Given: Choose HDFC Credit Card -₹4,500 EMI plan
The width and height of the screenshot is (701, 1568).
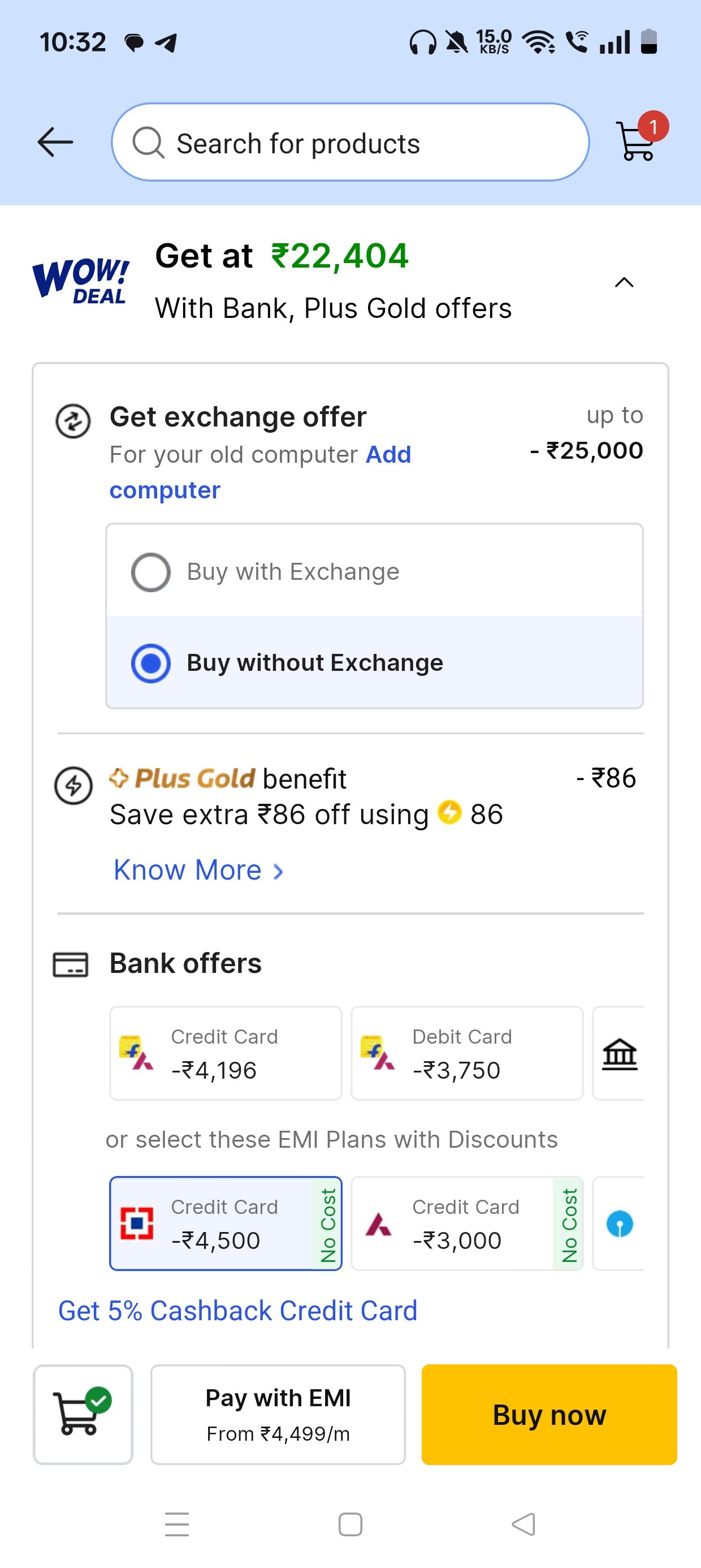Looking at the screenshot, I should point(226,1224).
